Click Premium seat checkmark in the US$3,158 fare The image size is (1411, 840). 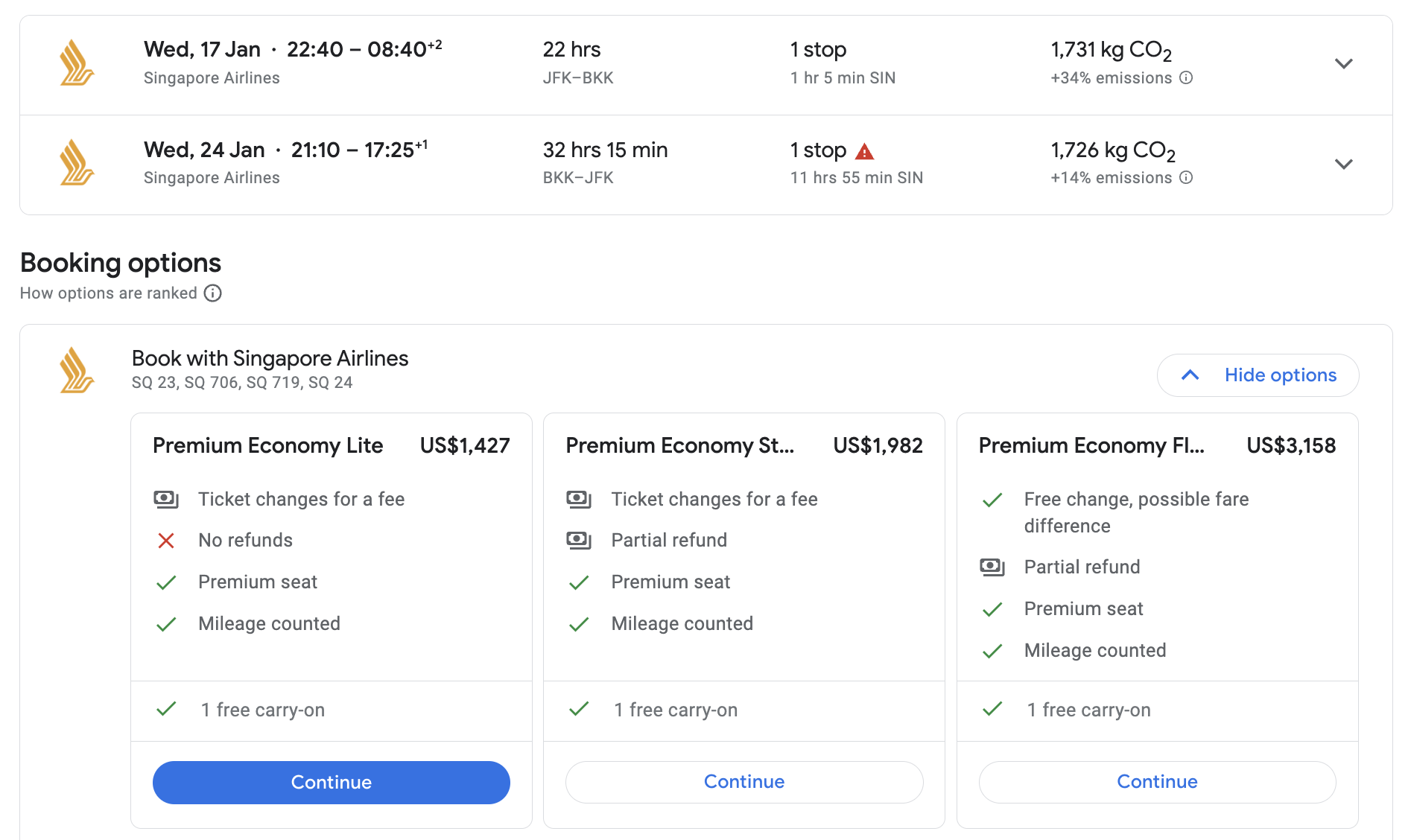[x=992, y=610]
